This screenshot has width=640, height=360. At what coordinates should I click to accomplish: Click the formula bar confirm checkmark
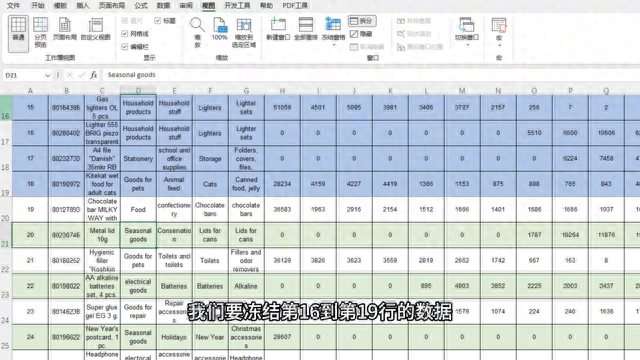(81, 75)
